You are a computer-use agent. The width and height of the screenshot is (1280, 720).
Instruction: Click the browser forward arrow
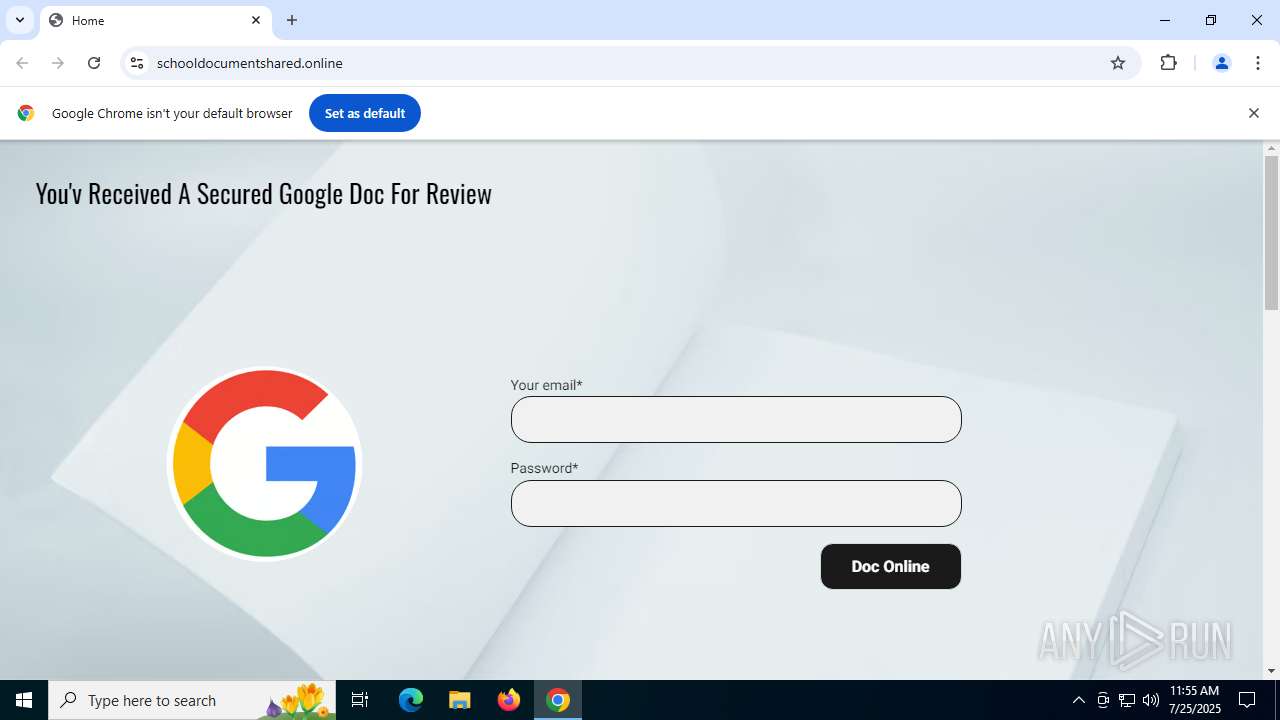point(58,63)
